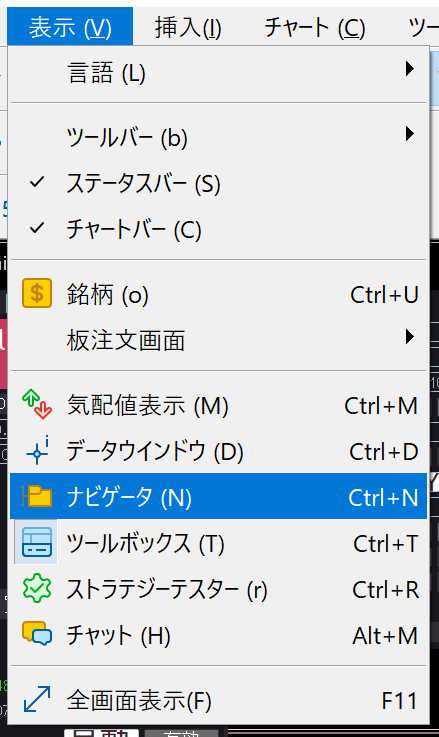The image size is (439, 737).
Task: Click the ナビゲータ folder icon
Action: [x=37, y=496]
